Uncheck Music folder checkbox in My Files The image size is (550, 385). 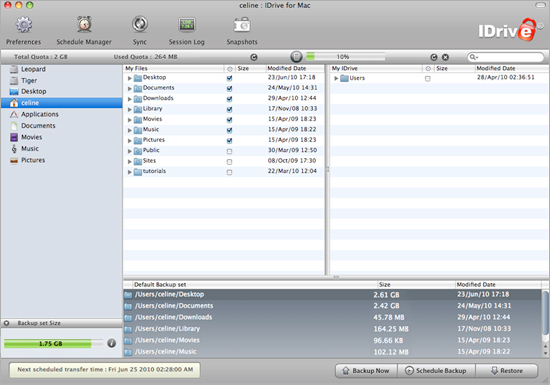[229, 130]
